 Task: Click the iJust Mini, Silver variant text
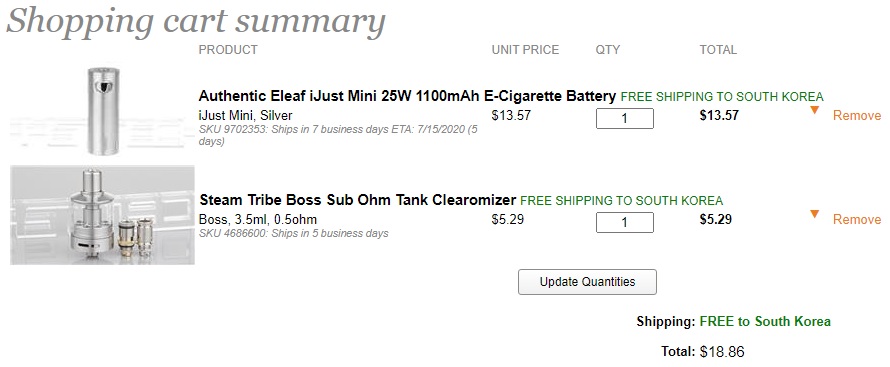pos(245,116)
